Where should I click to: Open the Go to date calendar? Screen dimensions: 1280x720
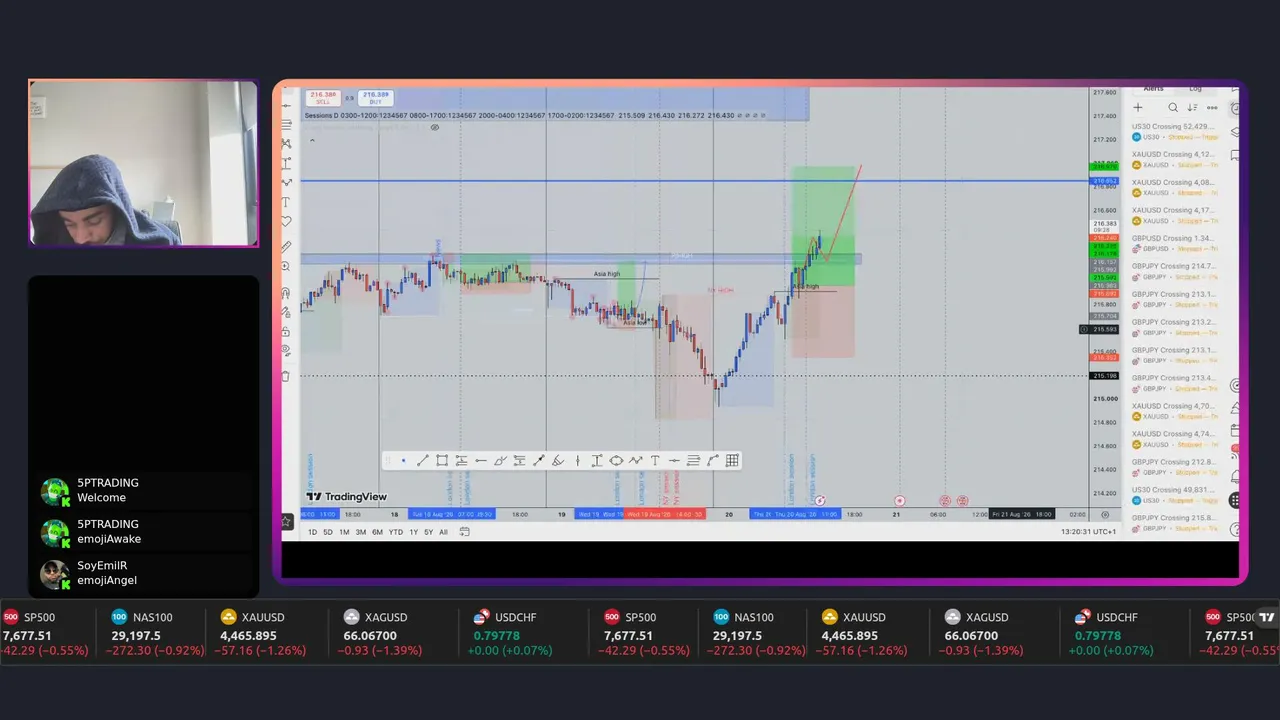pyautogui.click(x=464, y=532)
